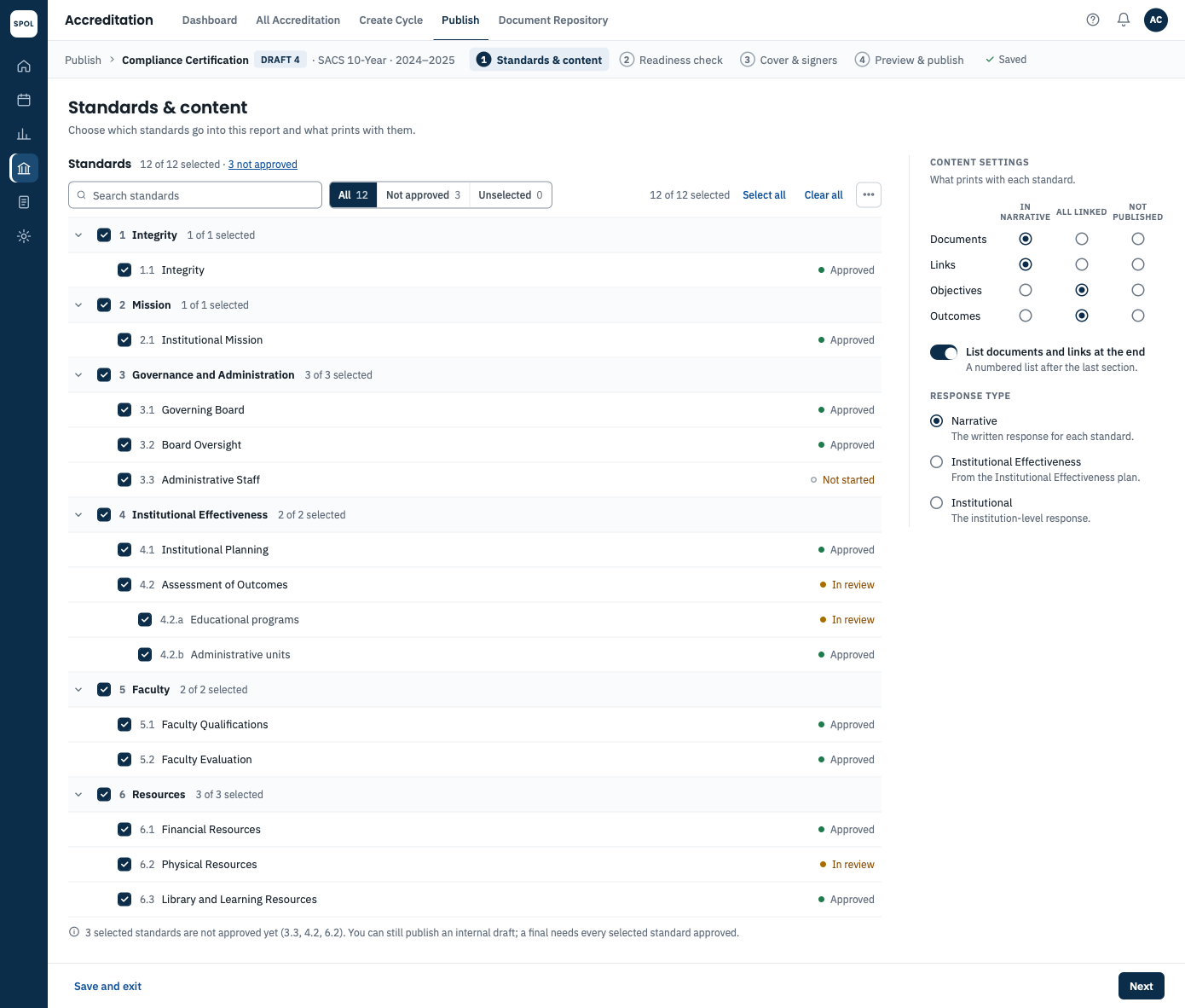The width and height of the screenshot is (1185, 1008).
Task: Show the Unselected standards filter
Action: pos(511,195)
